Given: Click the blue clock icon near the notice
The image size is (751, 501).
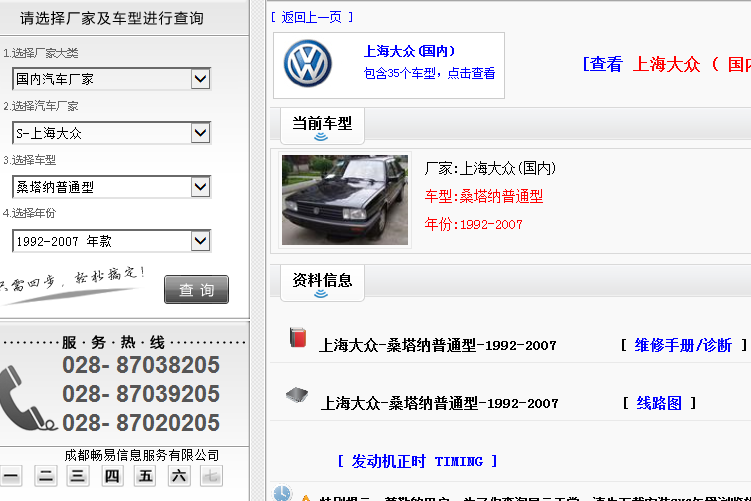Looking at the screenshot, I should (282, 493).
